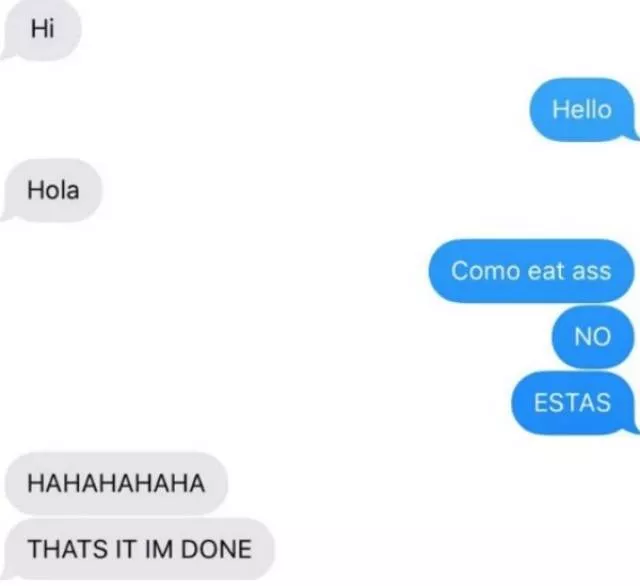Tap the gray "Hola" message bubble
640x586 pixels.
(51, 190)
